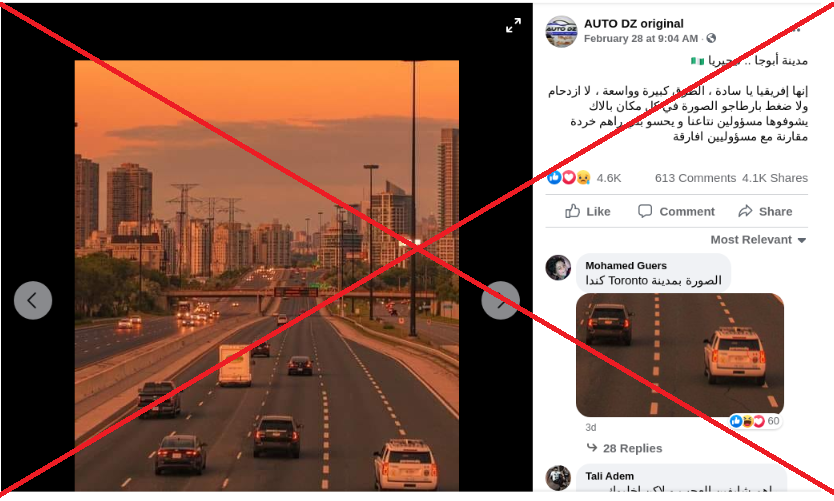Open the AUTO DZ original page name
Screen dimensions: 834x501
[x=633, y=23]
